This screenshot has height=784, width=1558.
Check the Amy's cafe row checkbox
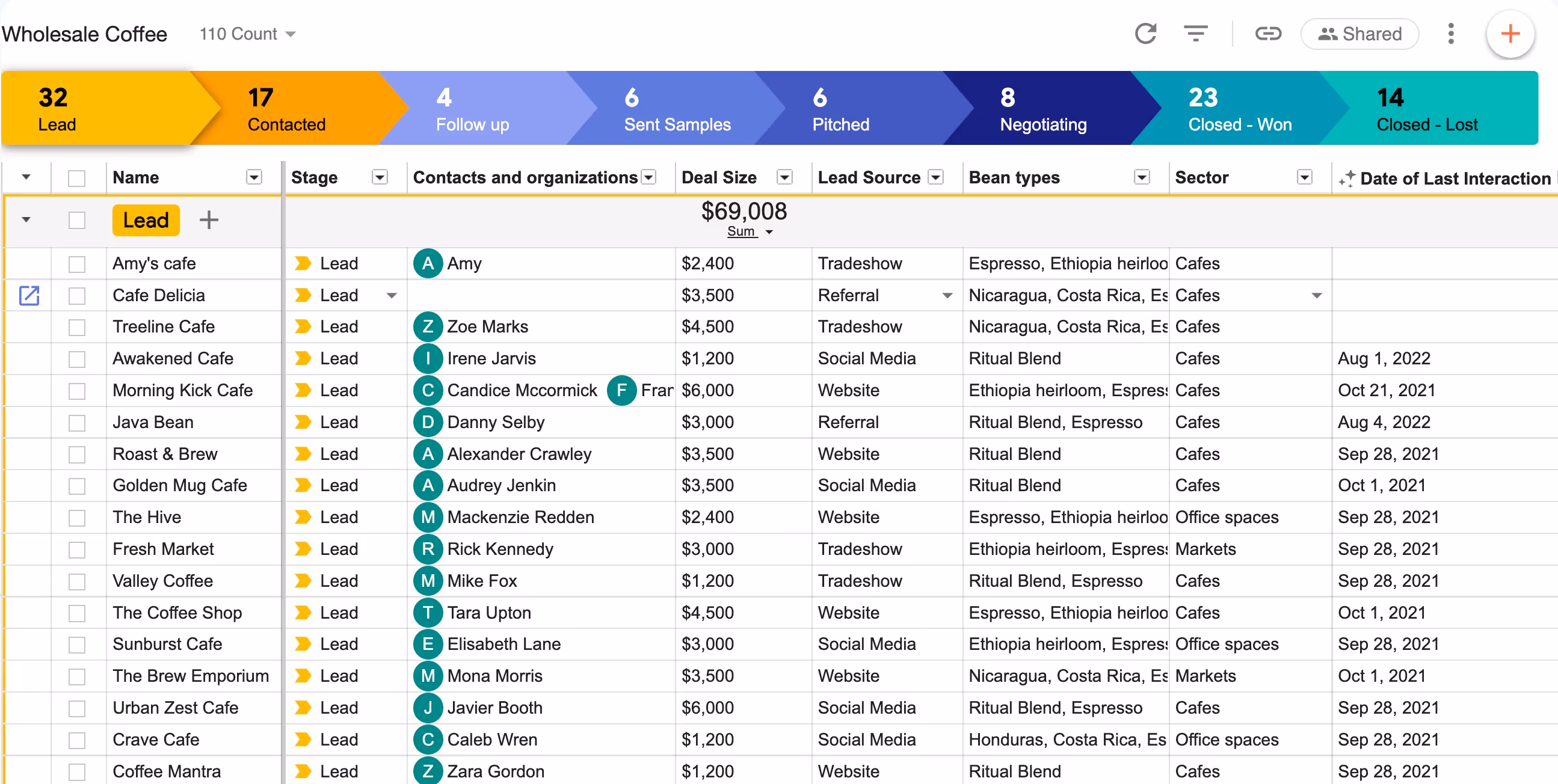[77, 264]
